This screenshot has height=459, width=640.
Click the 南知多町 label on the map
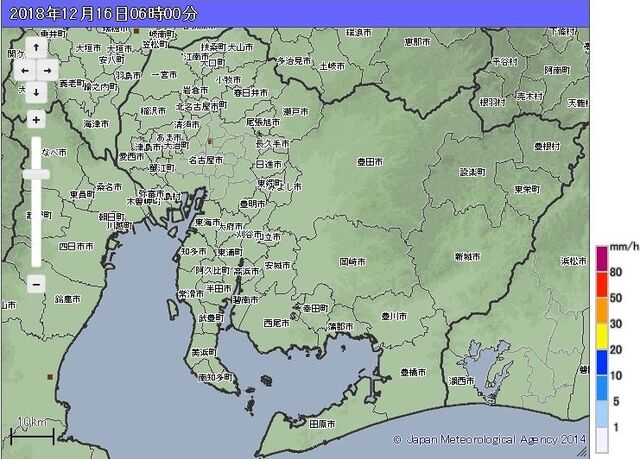click(215, 377)
